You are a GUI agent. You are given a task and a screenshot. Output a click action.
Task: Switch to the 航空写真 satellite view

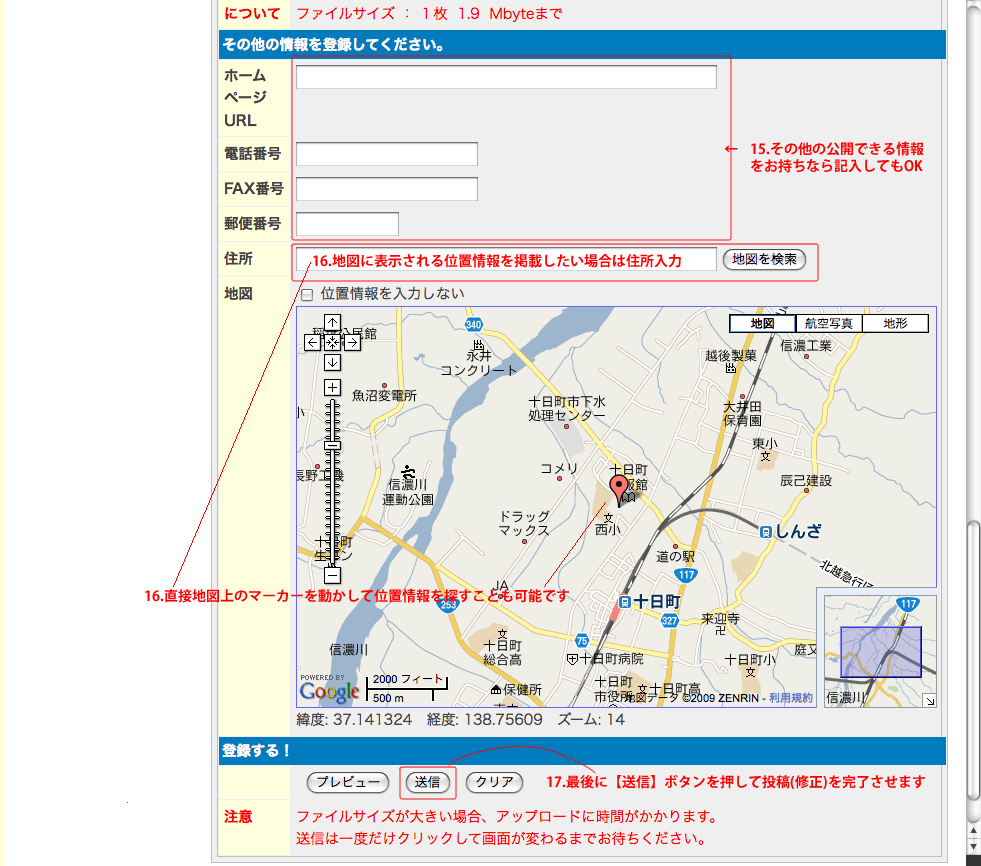tap(828, 323)
